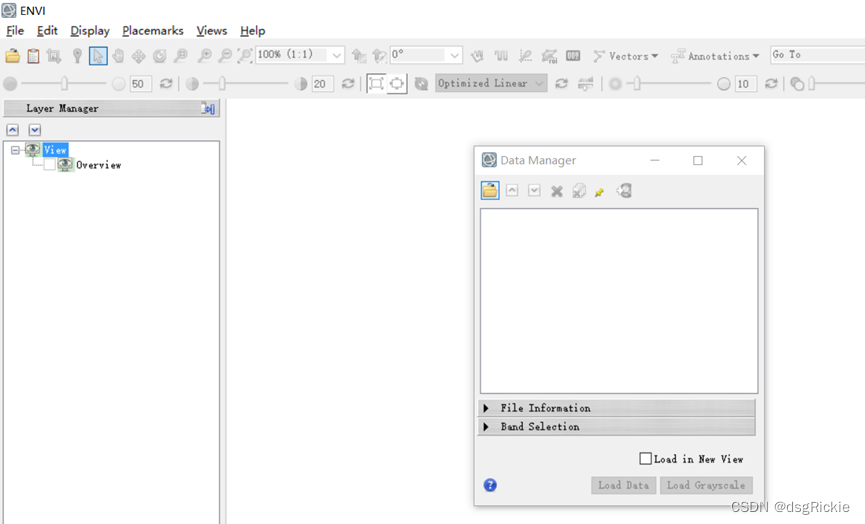Click the Update stretch toggle icon
Viewport: 865px width, 524px height.
[x=421, y=84]
